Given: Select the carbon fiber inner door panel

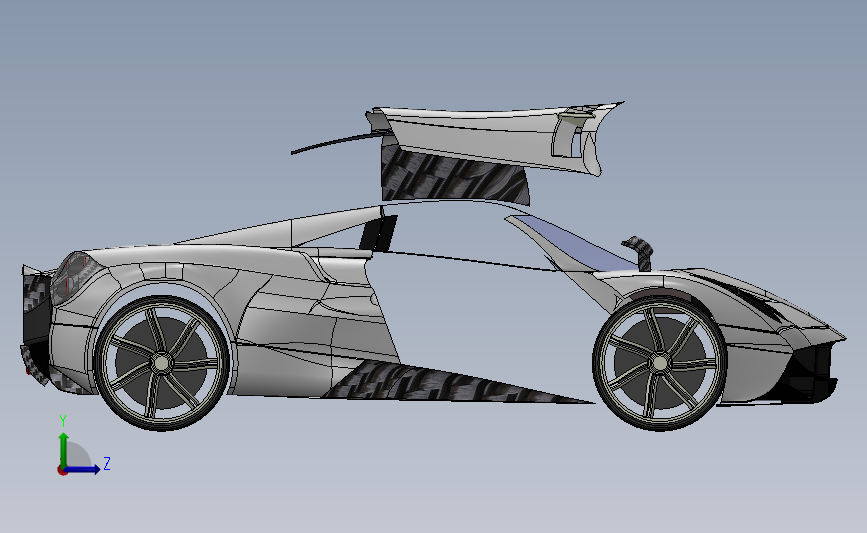Looking at the screenshot, I should (453, 176).
